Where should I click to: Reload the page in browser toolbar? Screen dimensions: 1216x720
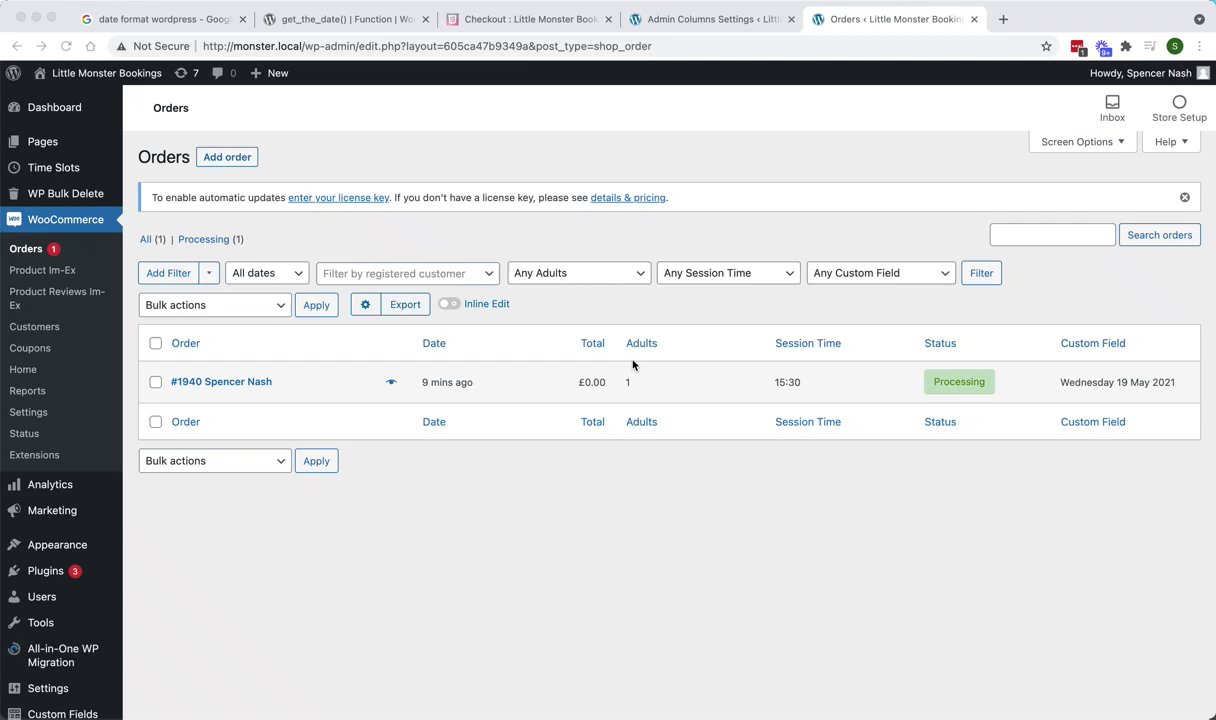66,46
